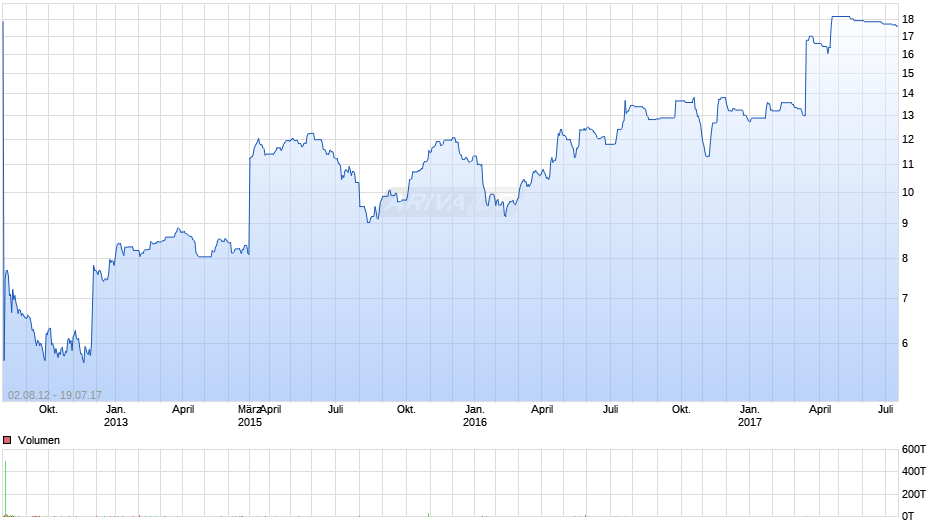The height and width of the screenshot is (526, 940).
Task: Select price axis value 10
Action: pos(908,192)
